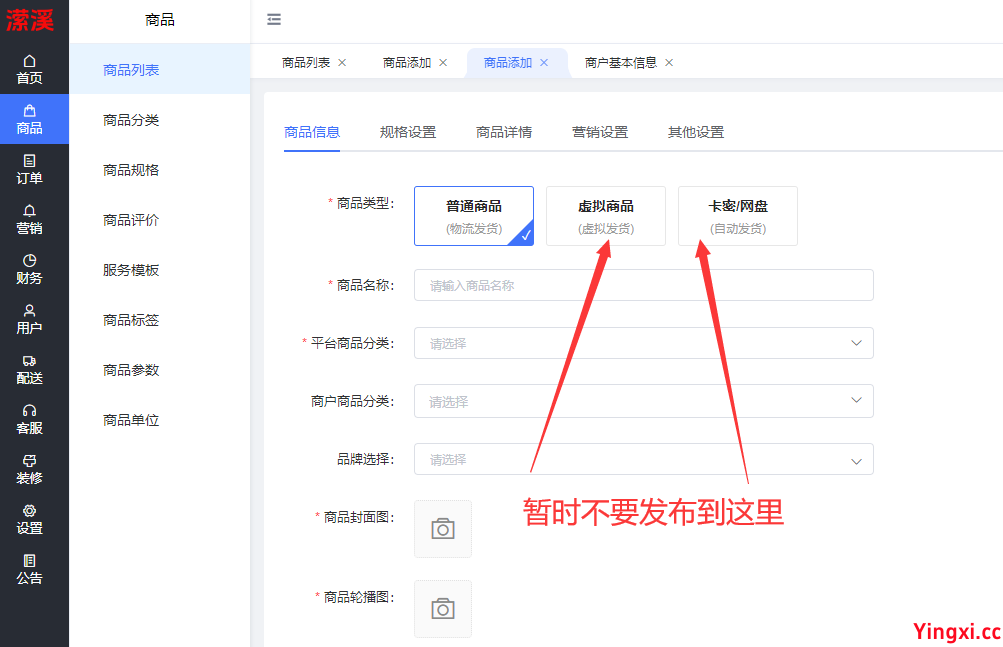This screenshot has height=647, width=1003.
Task: Upload a cover image via the camera icon
Action: click(442, 528)
